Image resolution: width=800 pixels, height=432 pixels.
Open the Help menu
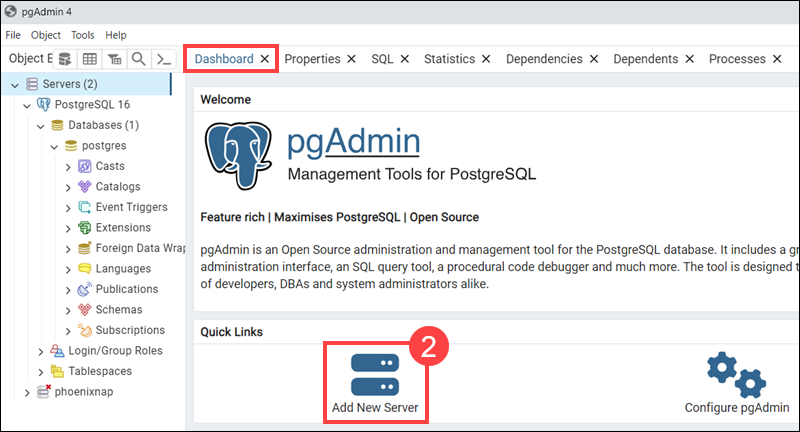click(x=116, y=35)
